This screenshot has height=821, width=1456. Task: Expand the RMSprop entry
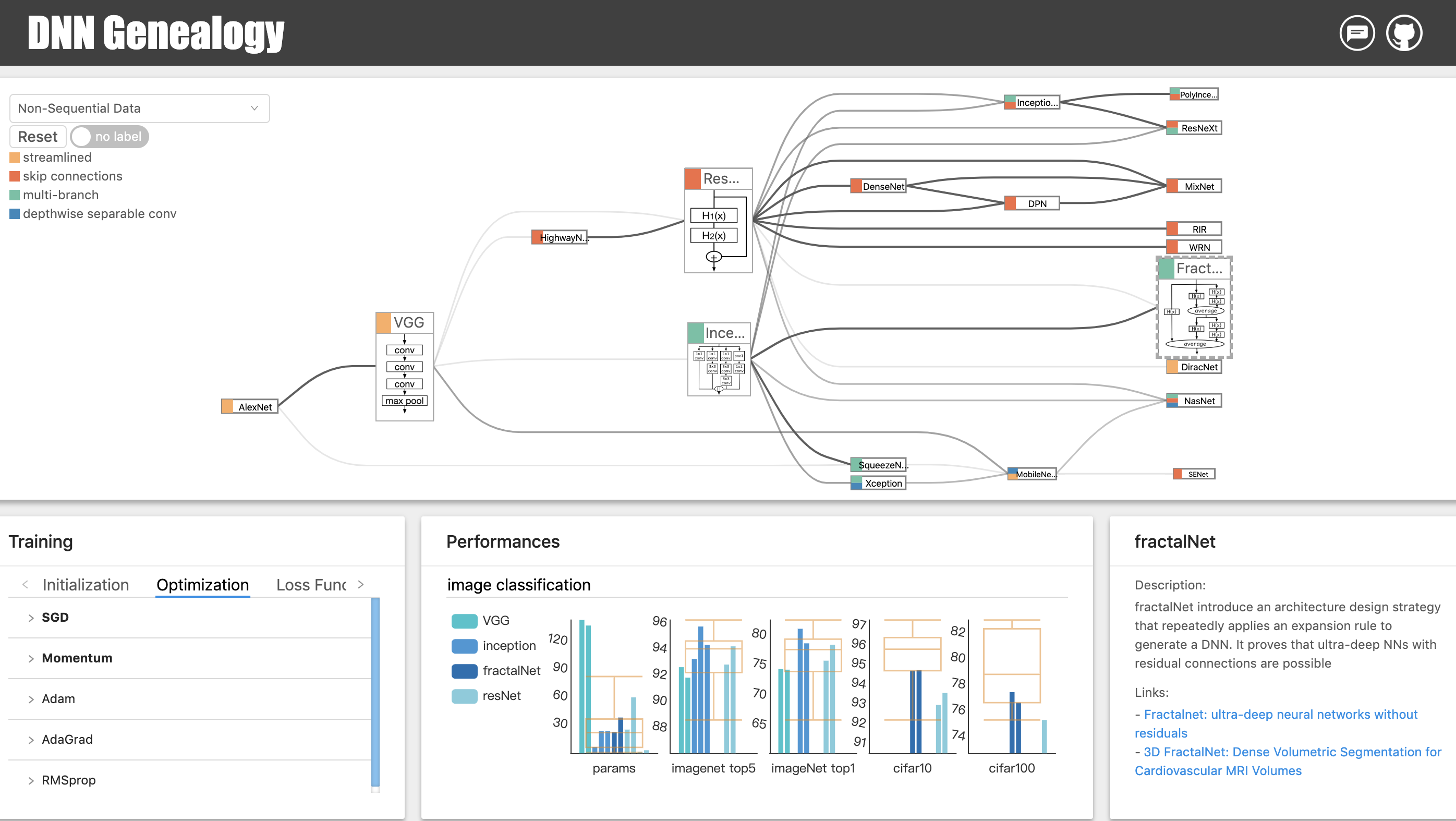pyautogui.click(x=68, y=780)
